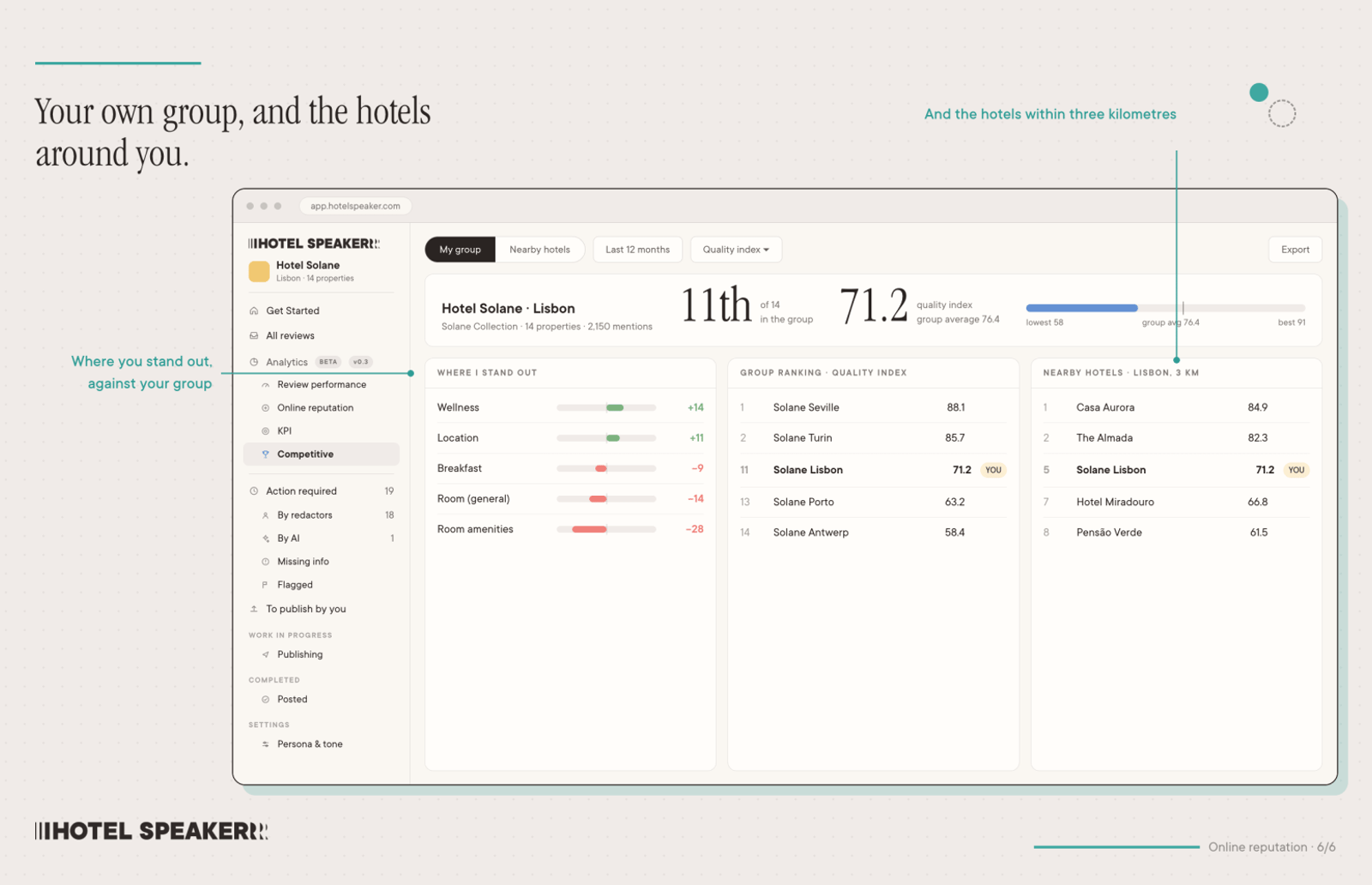The image size is (1372, 885).
Task: Open the By AI list
Action: tap(322, 539)
